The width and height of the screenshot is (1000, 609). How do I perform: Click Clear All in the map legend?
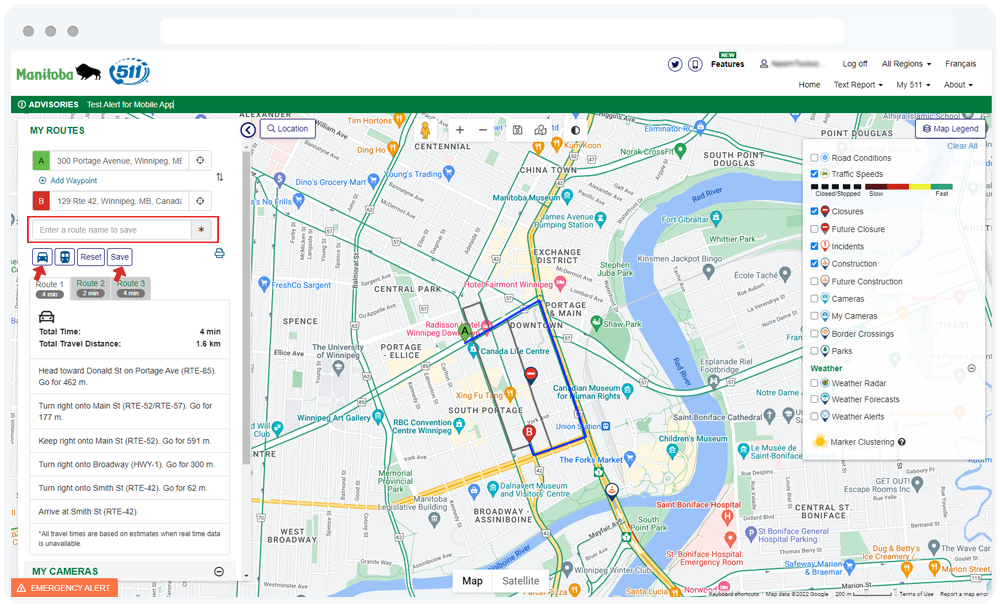click(962, 146)
